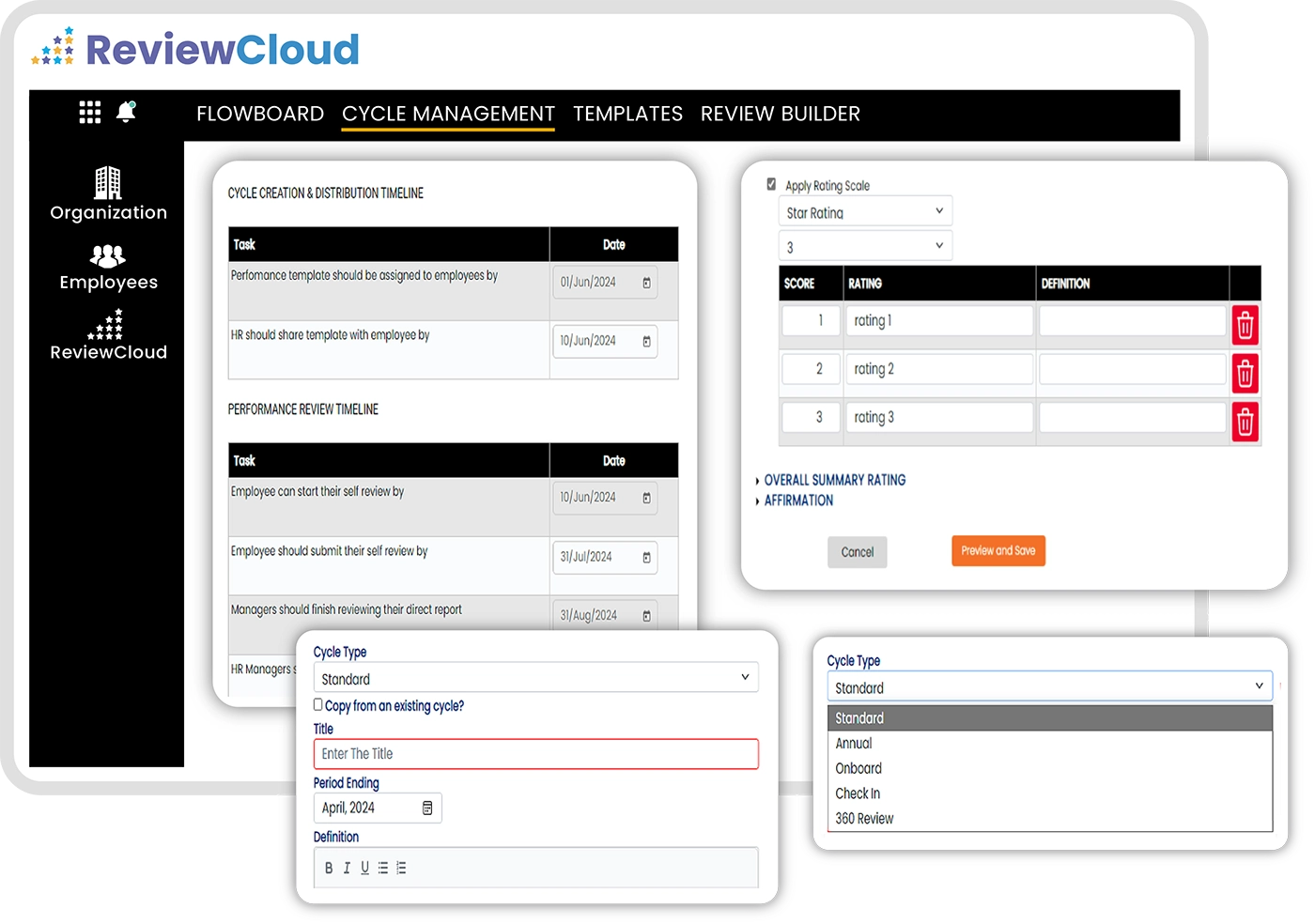1315x924 pixels.
Task: Open calendar for self review start date
Action: [x=646, y=498]
